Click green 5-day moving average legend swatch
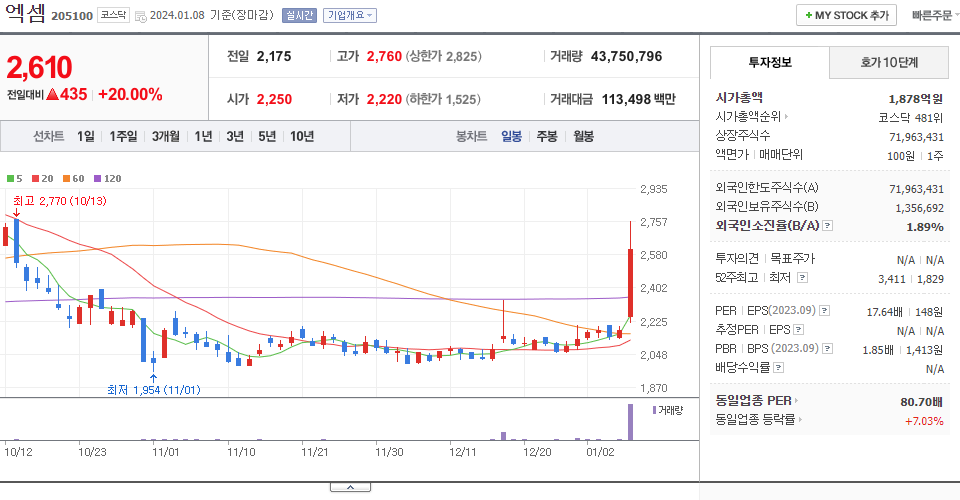The width and height of the screenshot is (960, 500). tap(10, 179)
